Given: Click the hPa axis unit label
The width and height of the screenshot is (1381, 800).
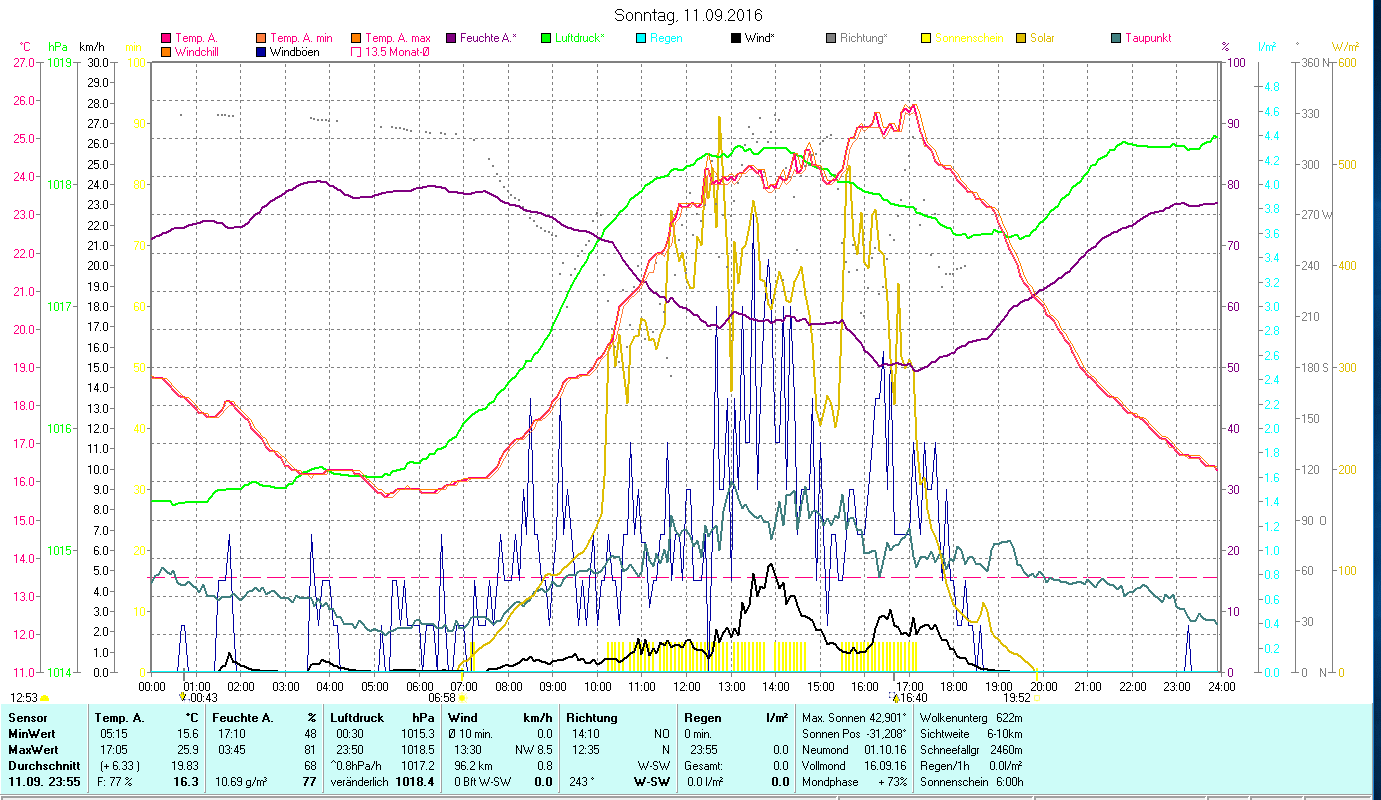Looking at the screenshot, I should click(x=58, y=47).
